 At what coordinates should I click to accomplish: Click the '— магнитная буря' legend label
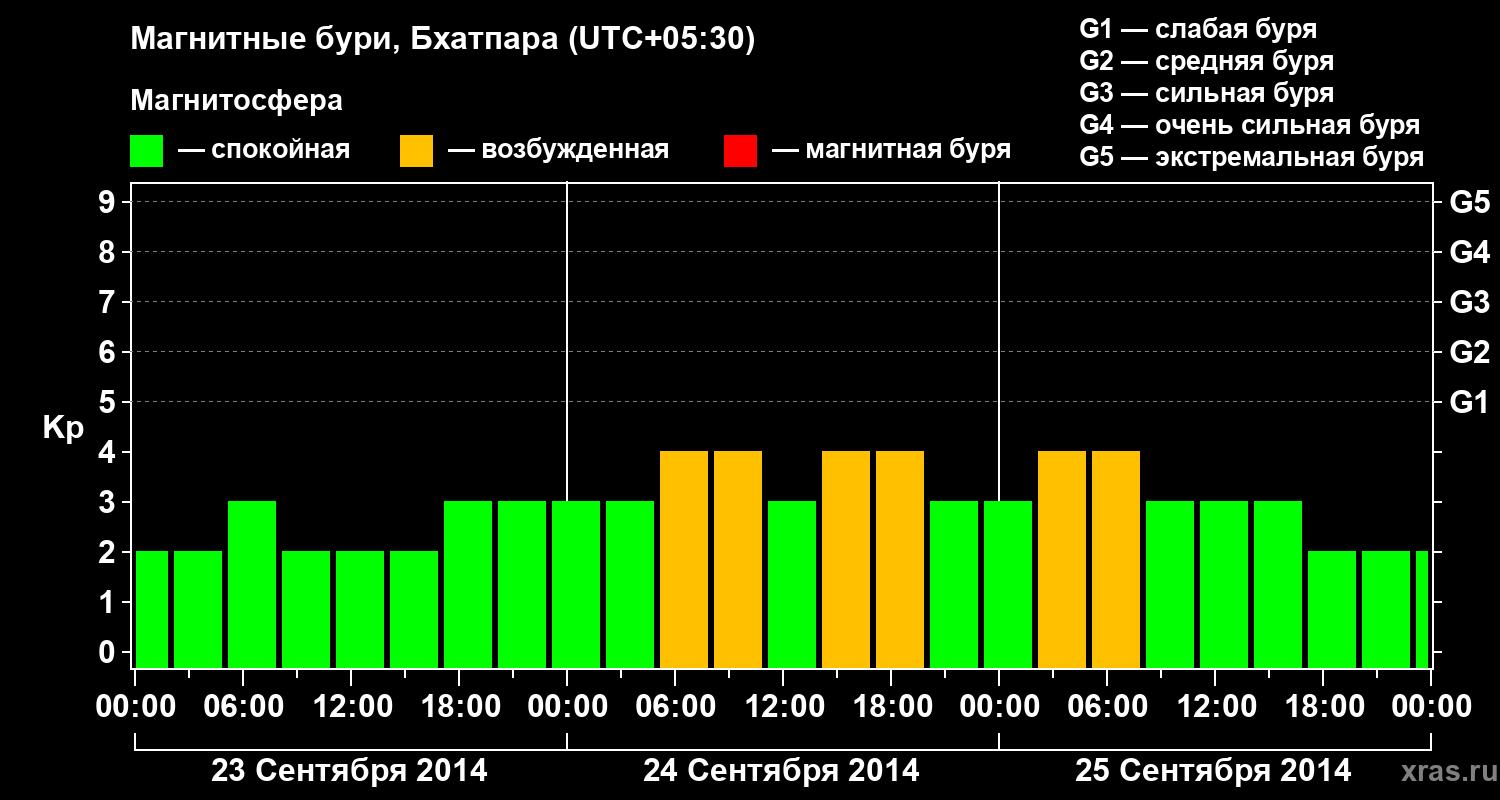(892, 151)
